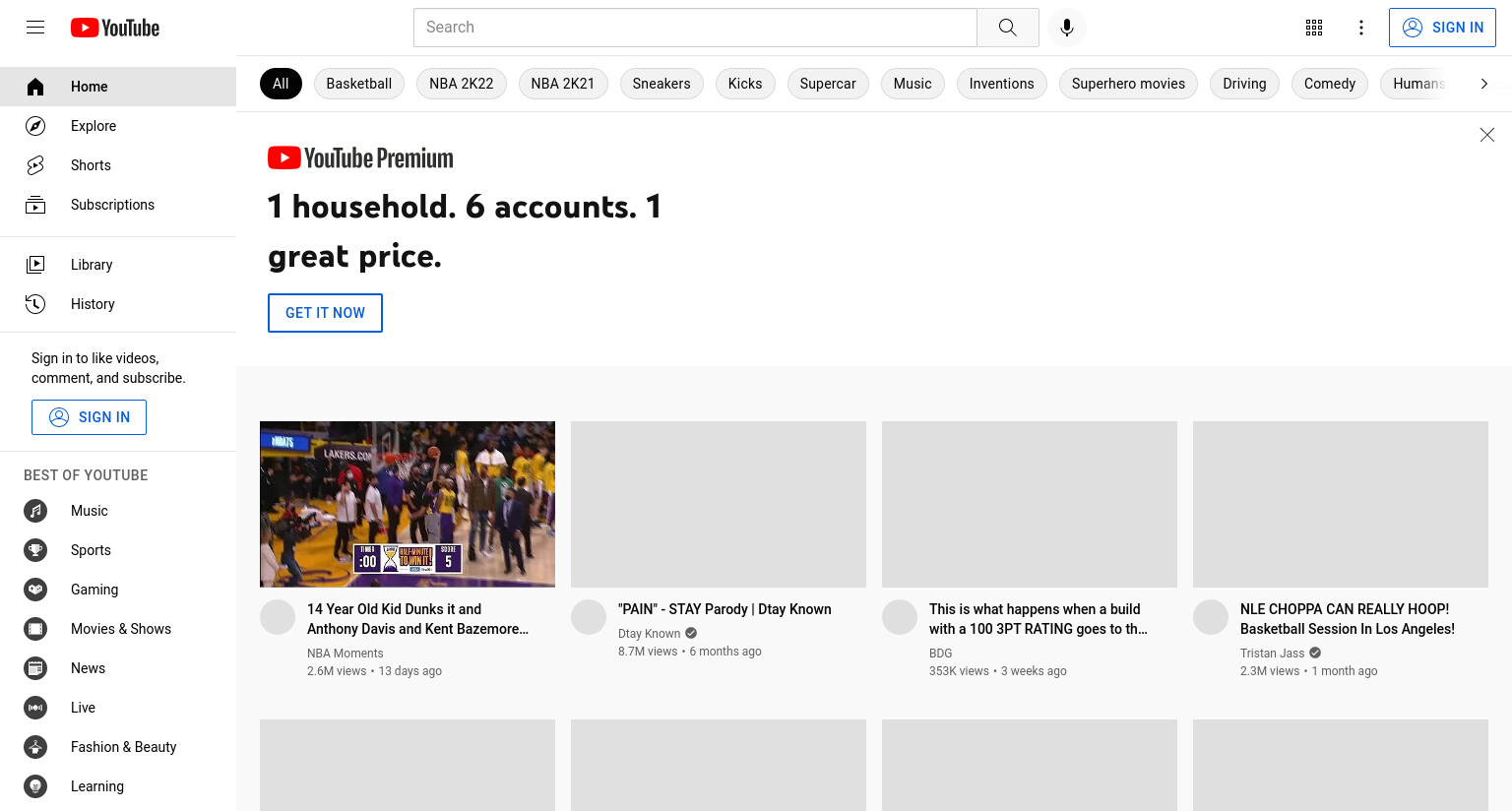Select the Sneakers chip
This screenshot has width=1512, height=811.
[661, 84]
